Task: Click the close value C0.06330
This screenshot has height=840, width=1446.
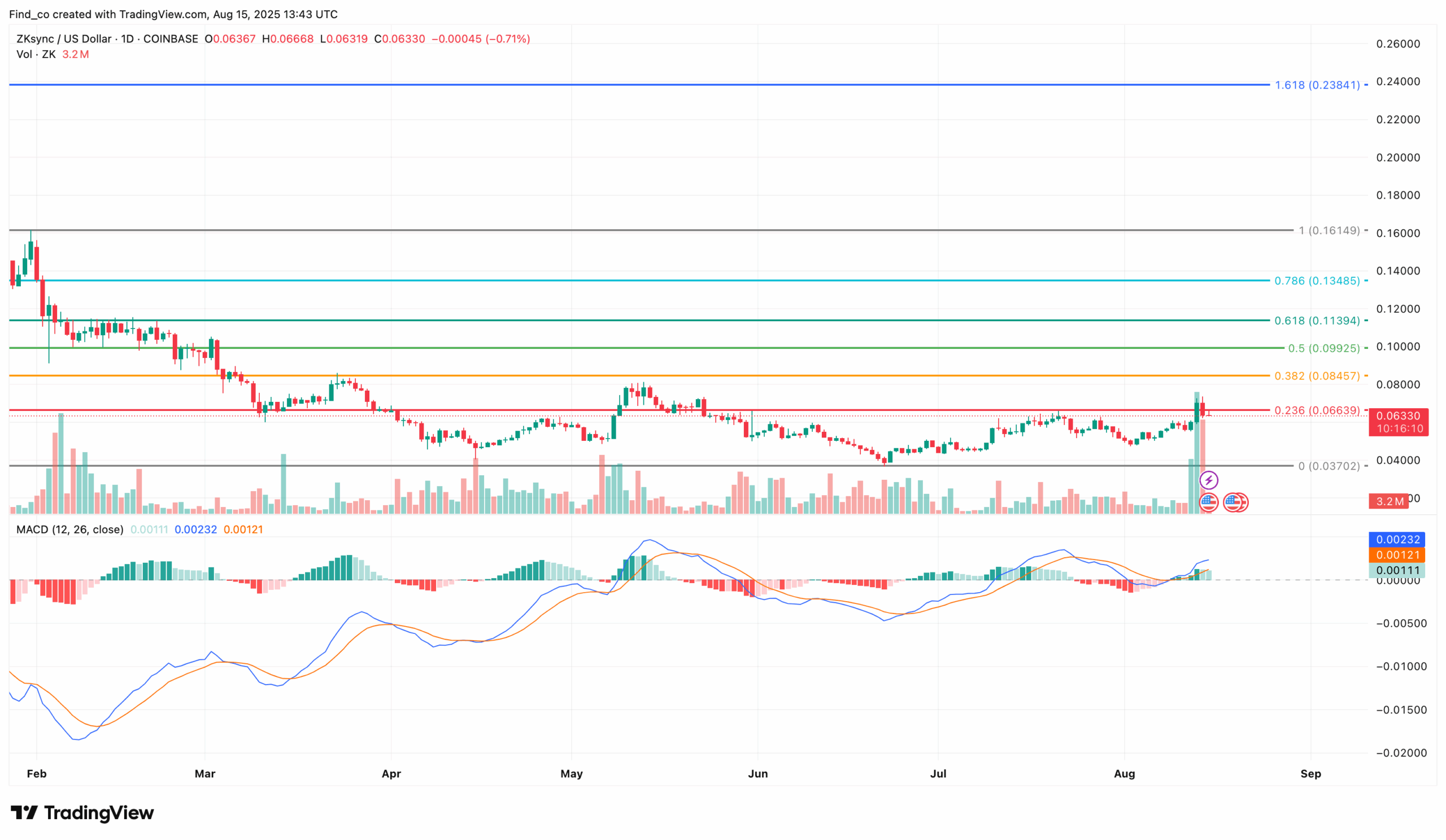Action: [399, 39]
